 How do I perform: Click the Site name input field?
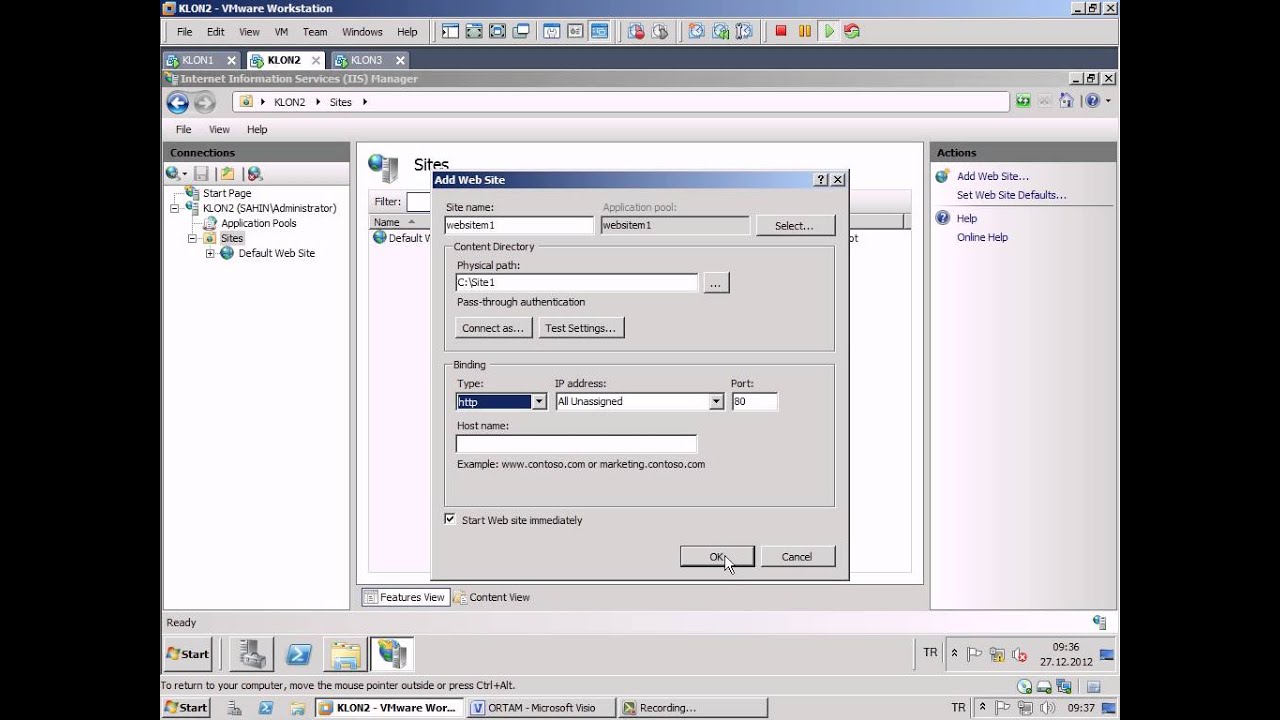[x=519, y=225]
